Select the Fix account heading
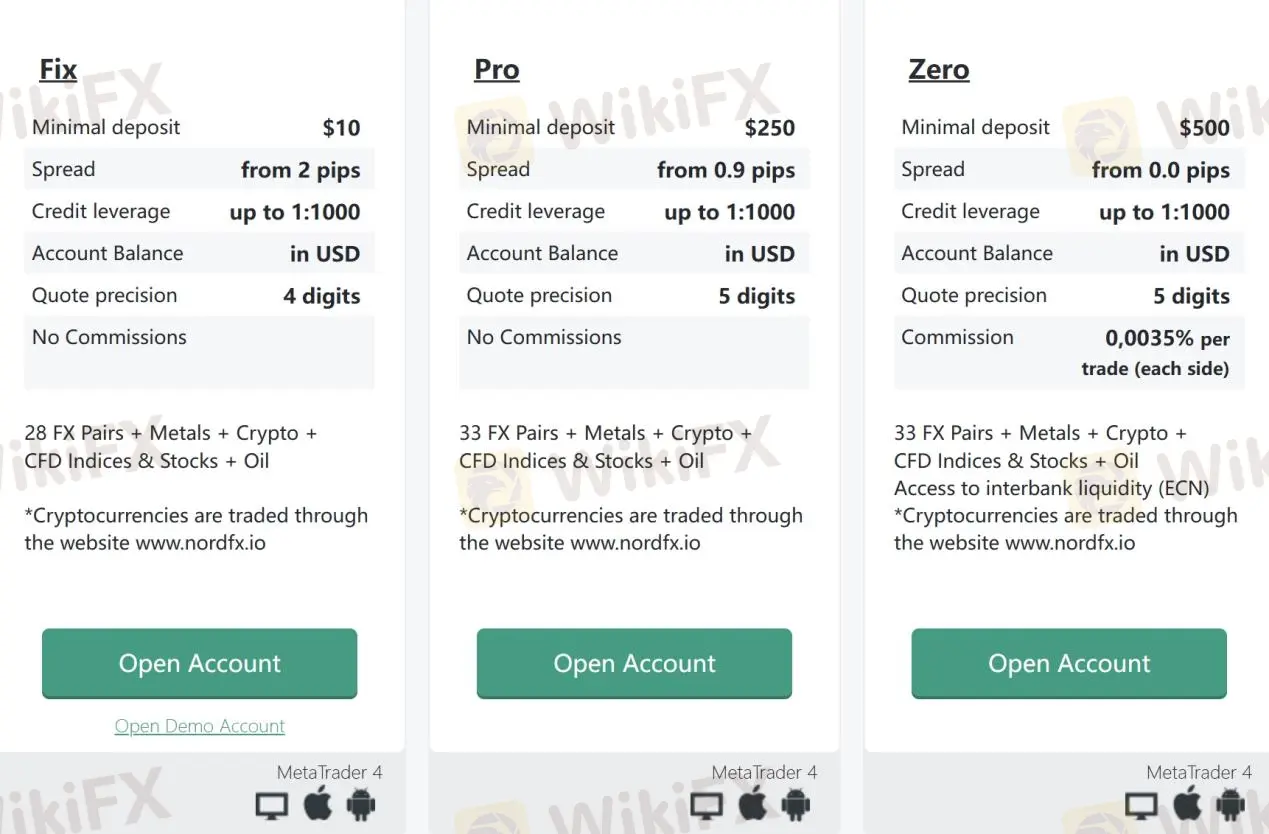 [58, 70]
